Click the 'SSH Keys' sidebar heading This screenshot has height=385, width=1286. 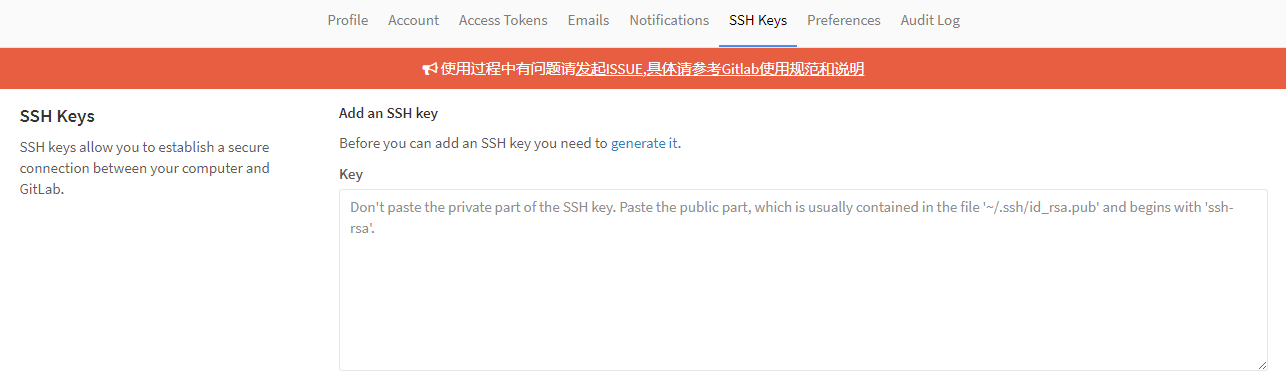tap(57, 116)
